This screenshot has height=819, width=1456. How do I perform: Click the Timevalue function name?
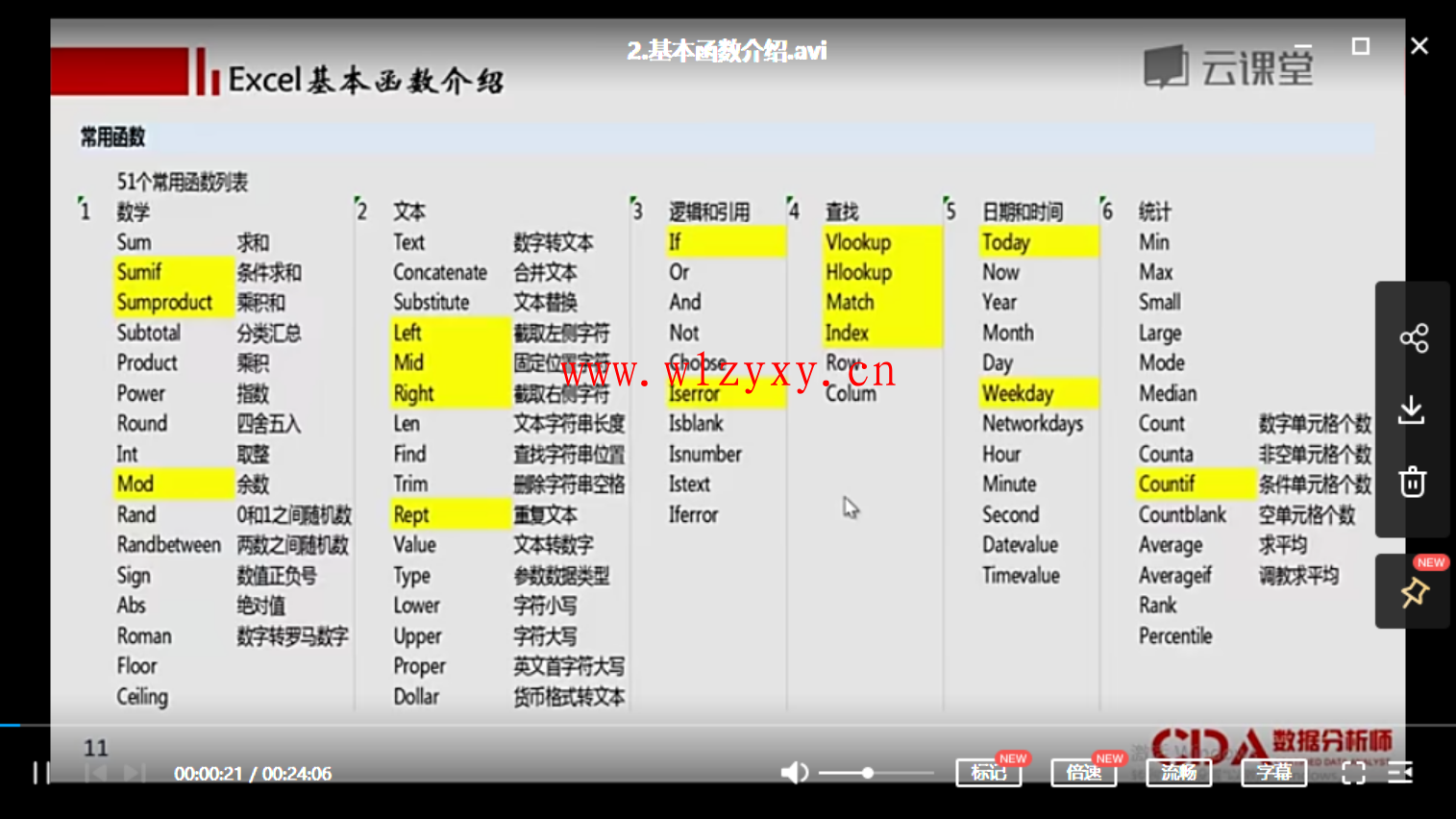click(x=1021, y=576)
